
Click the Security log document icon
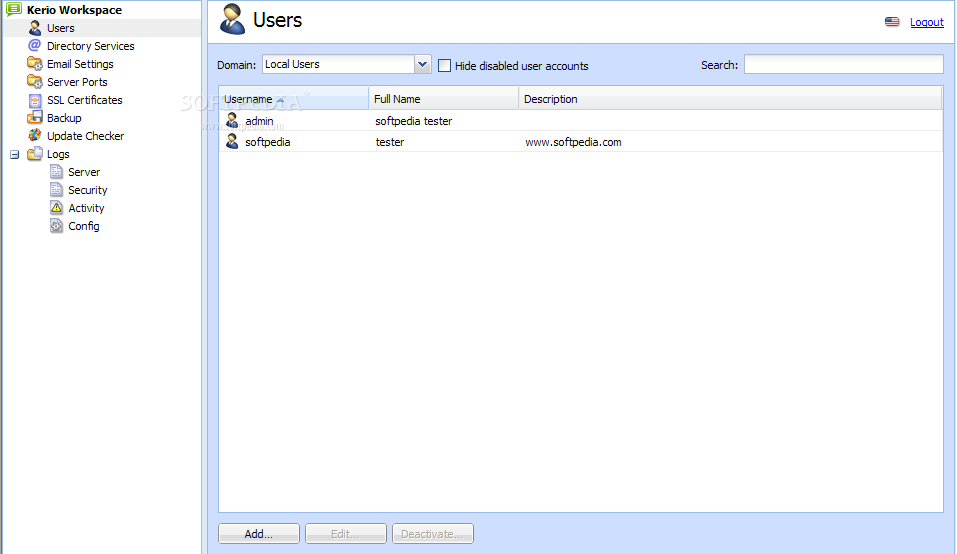[56, 190]
